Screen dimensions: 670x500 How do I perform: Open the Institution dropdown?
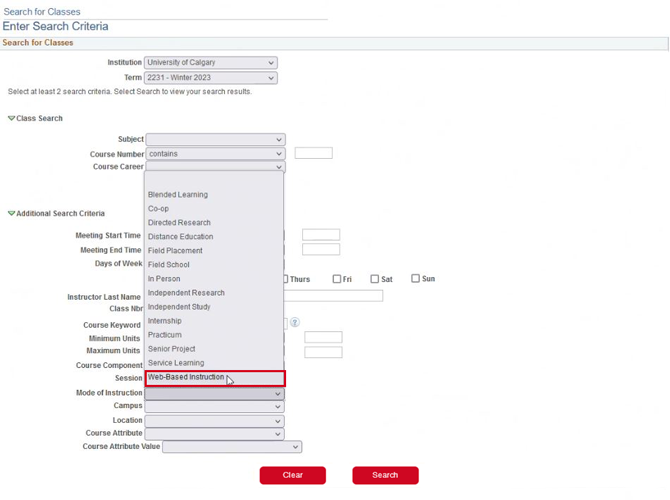pos(210,63)
